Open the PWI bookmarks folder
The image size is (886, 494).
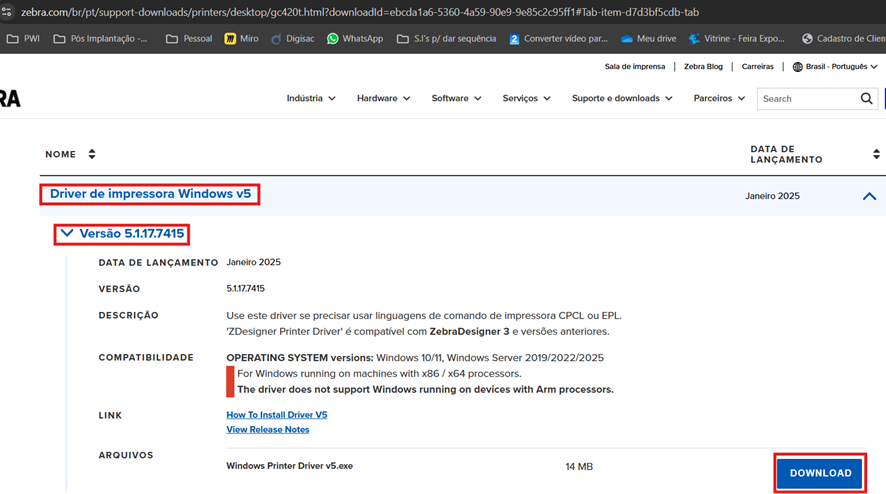pyautogui.click(x=23, y=39)
